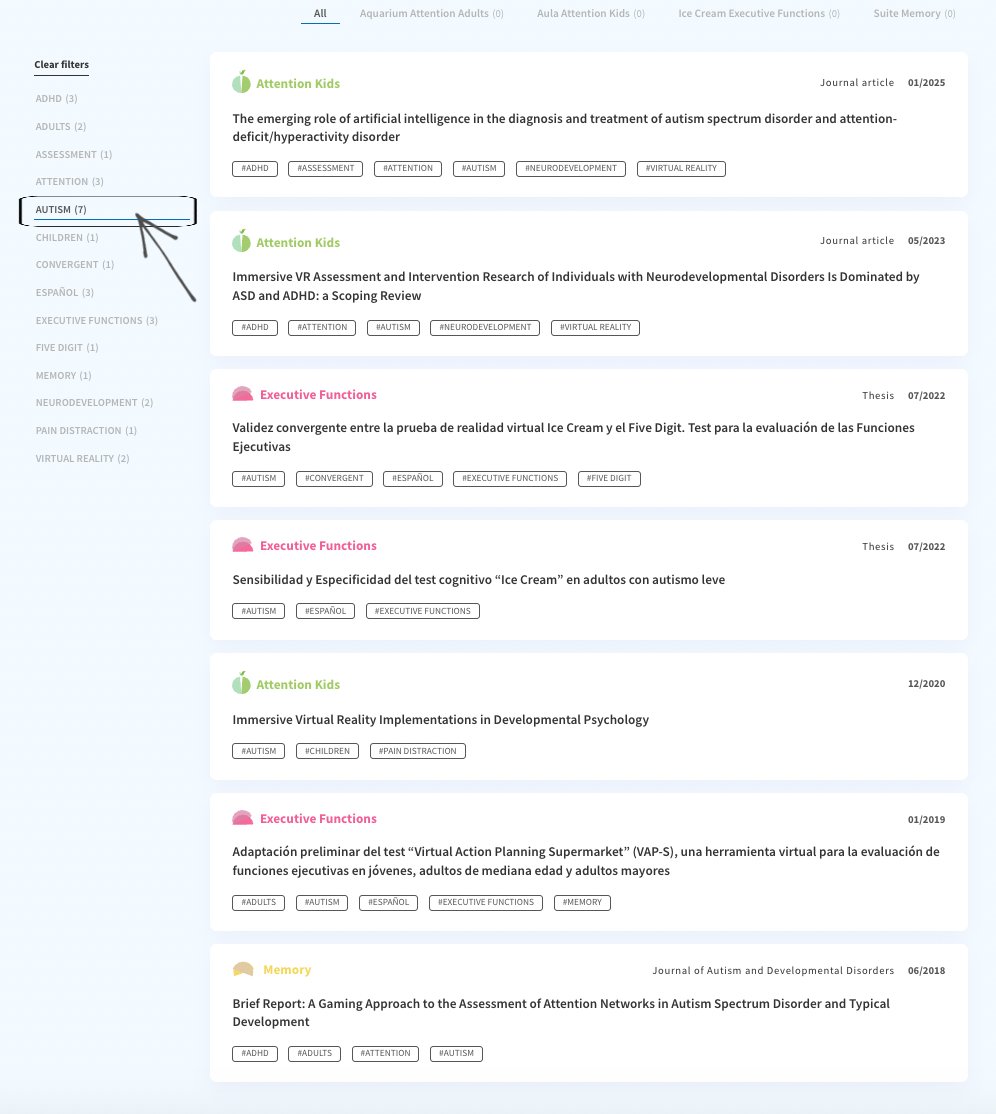Viewport: 996px width, 1114px height.
Task: Click the yellow Memory icon on the Brief Report card
Action: pyautogui.click(x=243, y=970)
